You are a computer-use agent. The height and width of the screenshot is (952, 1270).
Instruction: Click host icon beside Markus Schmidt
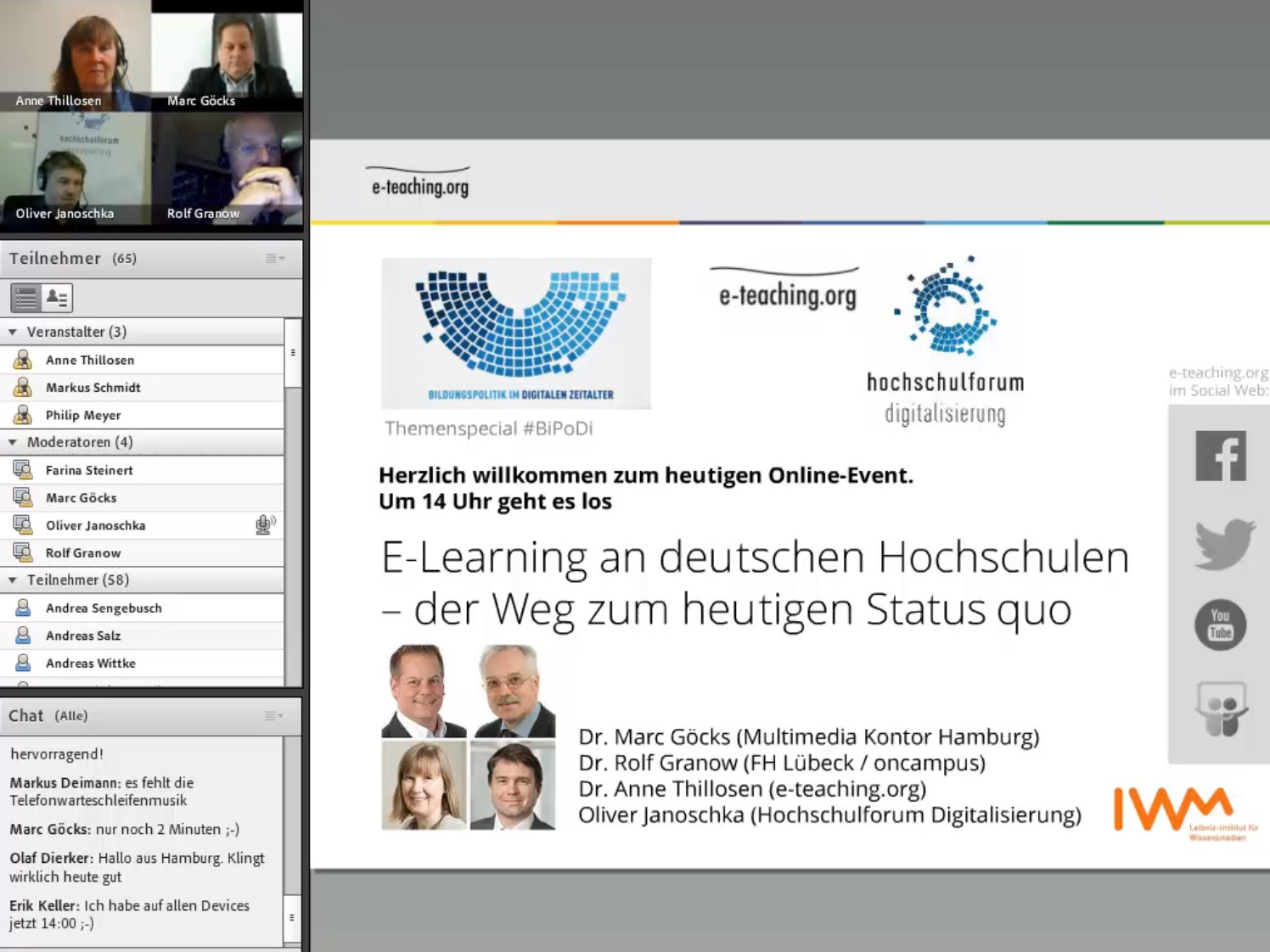coord(23,388)
